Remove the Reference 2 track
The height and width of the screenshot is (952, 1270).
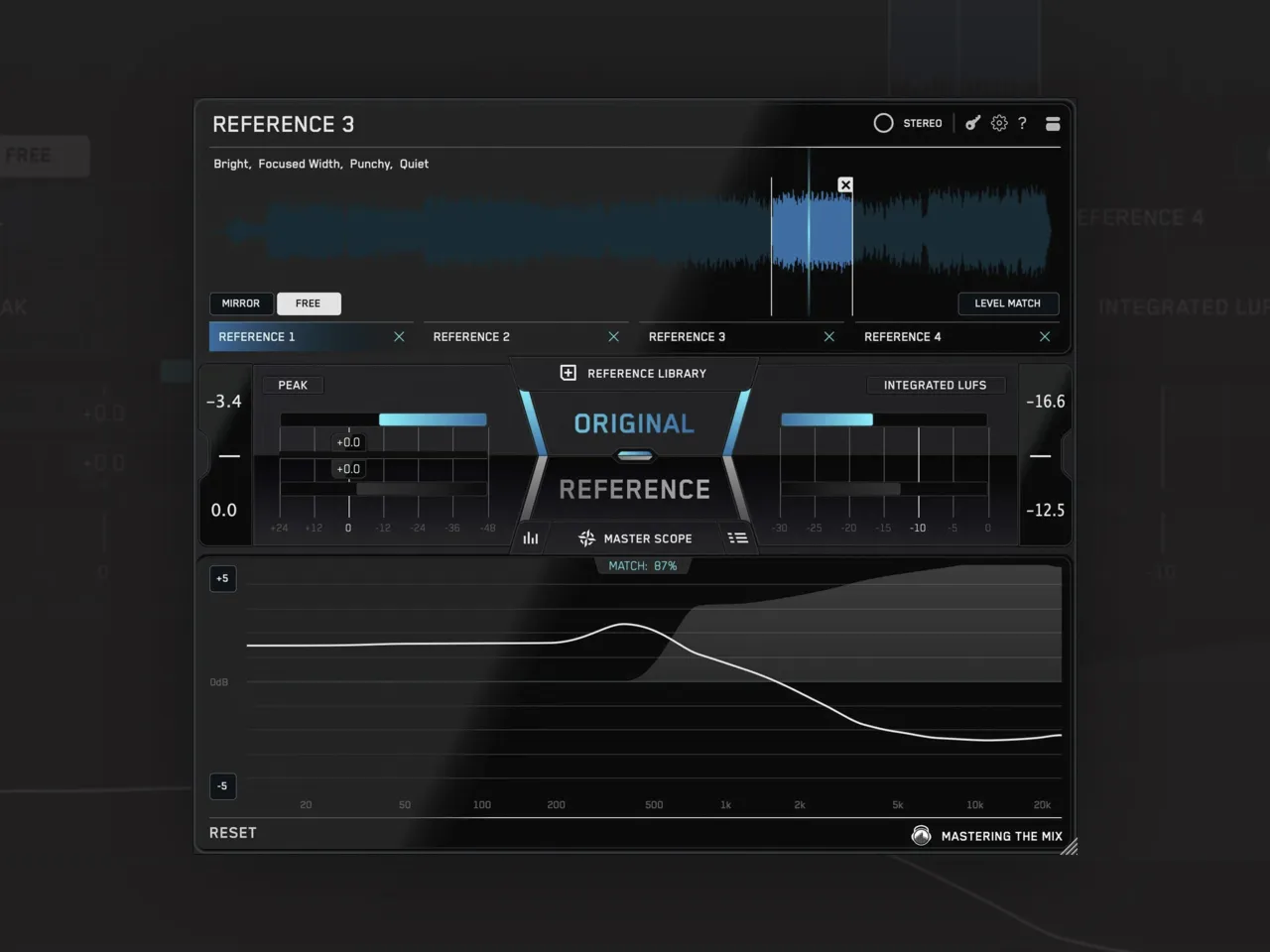click(x=614, y=337)
